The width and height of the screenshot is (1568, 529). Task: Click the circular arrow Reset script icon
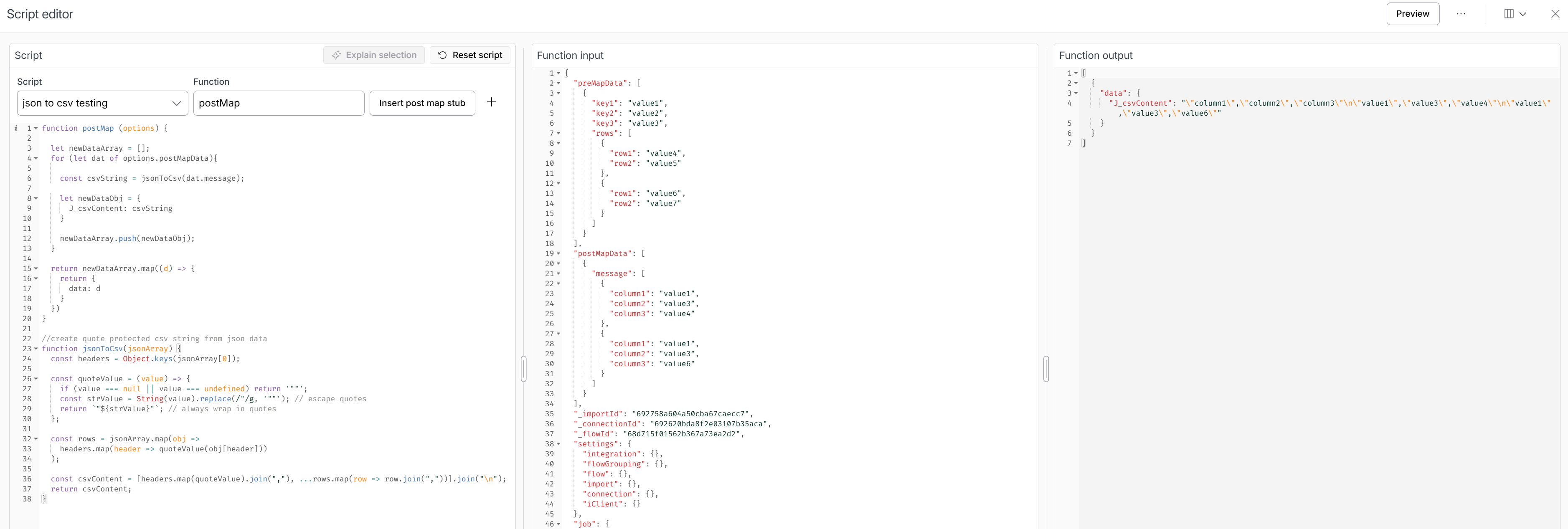(442, 56)
